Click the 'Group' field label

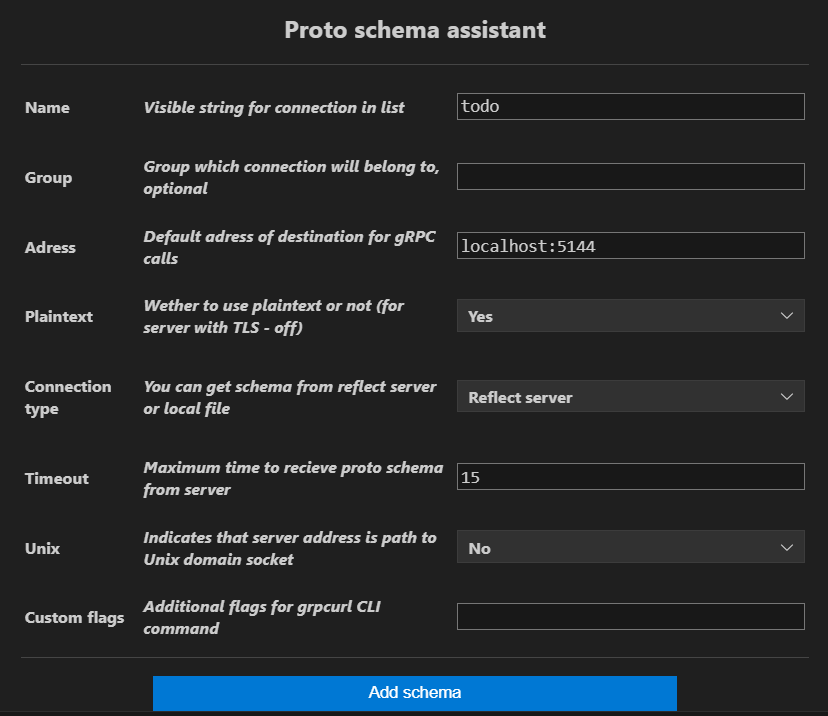tap(48, 178)
